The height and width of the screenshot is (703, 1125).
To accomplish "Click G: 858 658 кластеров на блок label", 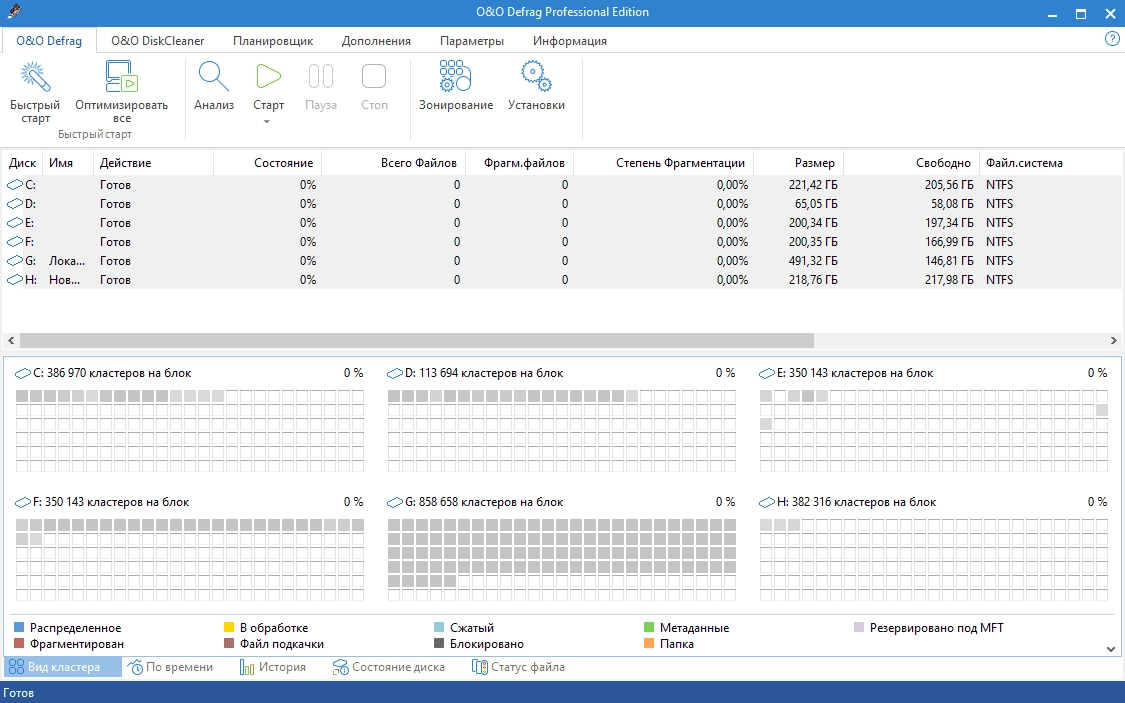I will coord(484,502).
